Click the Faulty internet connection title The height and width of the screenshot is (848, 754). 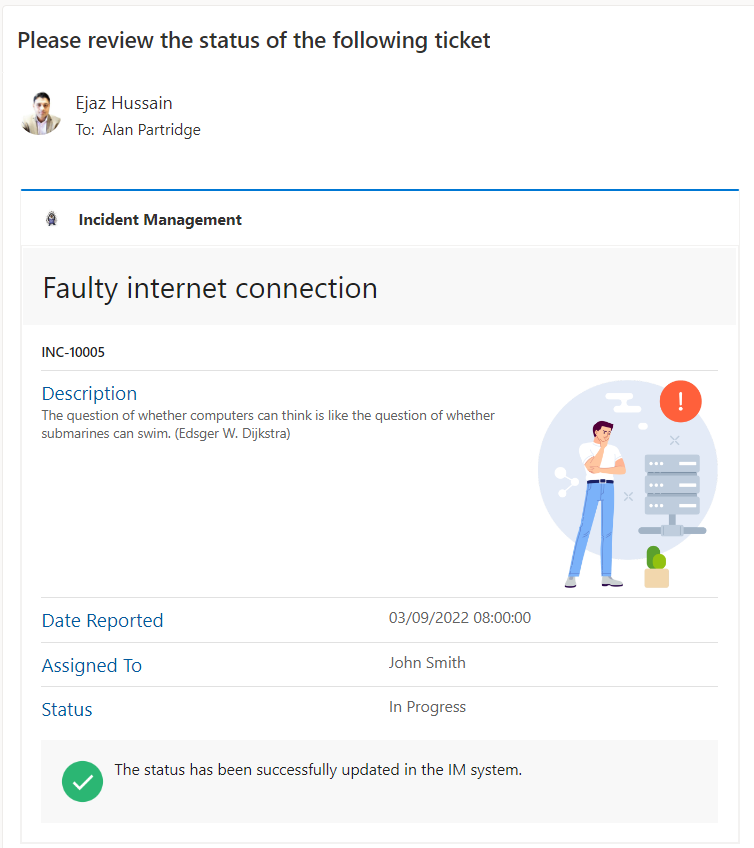pyautogui.click(x=210, y=288)
